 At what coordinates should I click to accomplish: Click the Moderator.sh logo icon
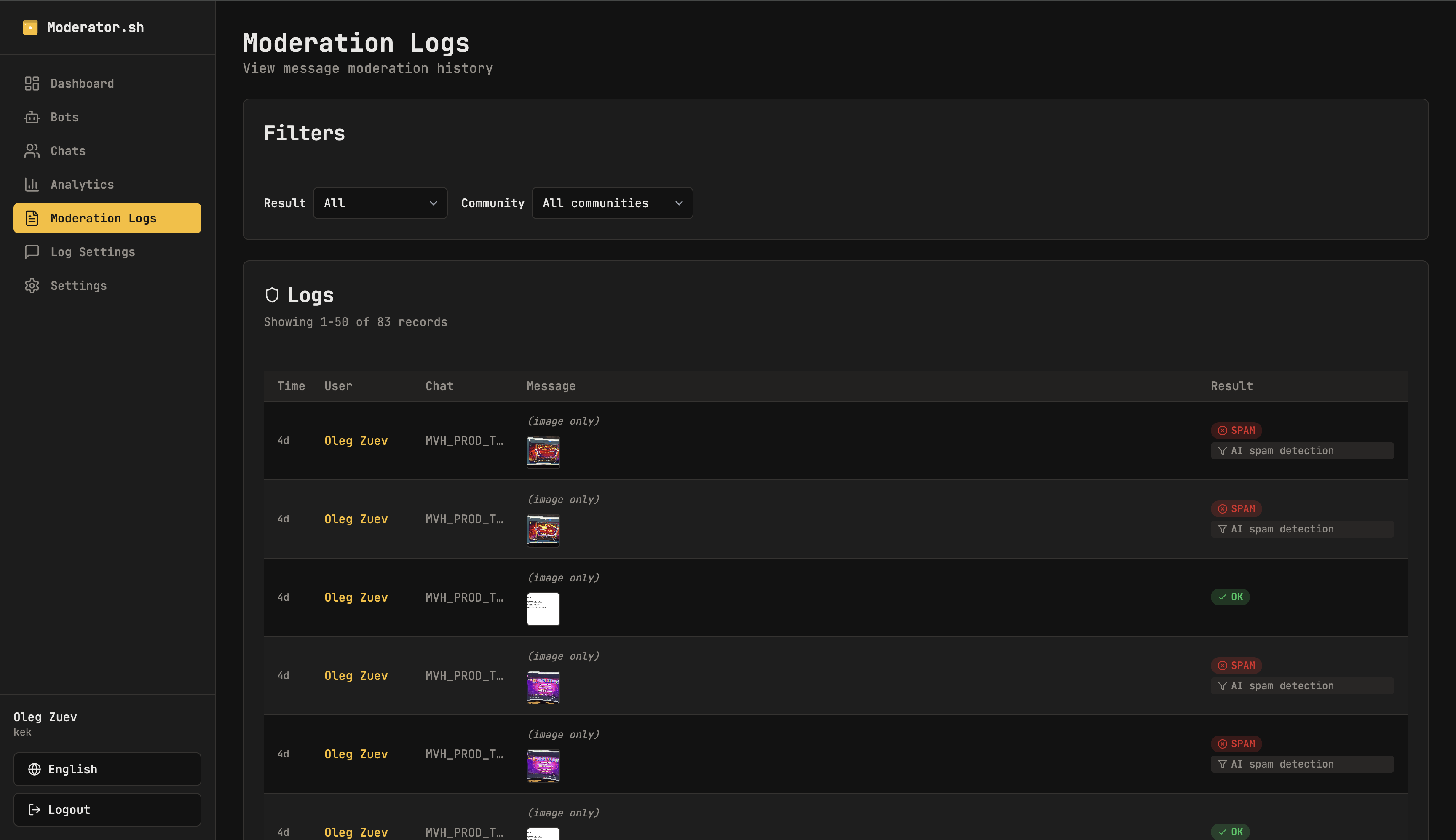(30, 27)
